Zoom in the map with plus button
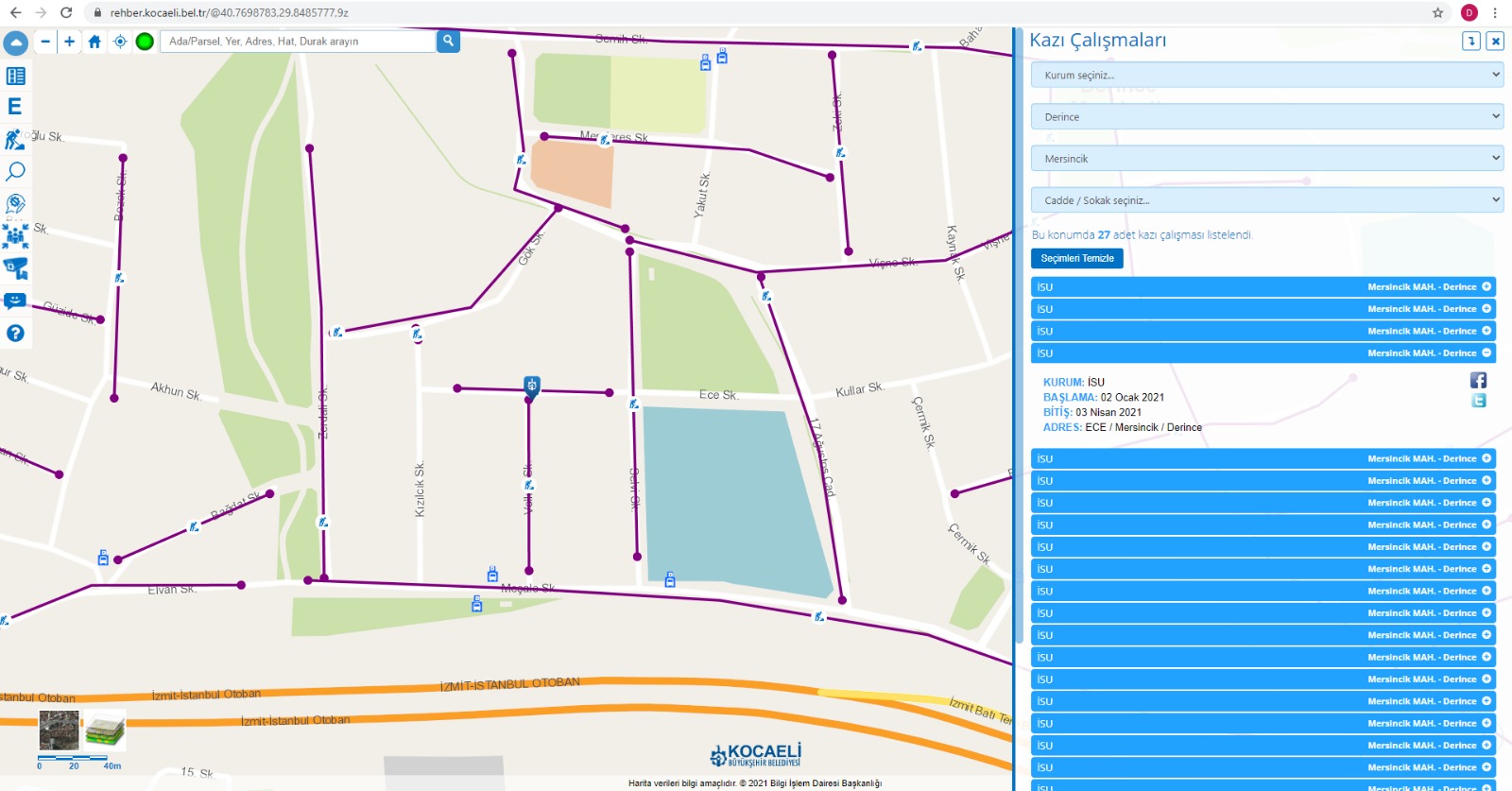Image resolution: width=1512 pixels, height=791 pixels. tap(69, 42)
